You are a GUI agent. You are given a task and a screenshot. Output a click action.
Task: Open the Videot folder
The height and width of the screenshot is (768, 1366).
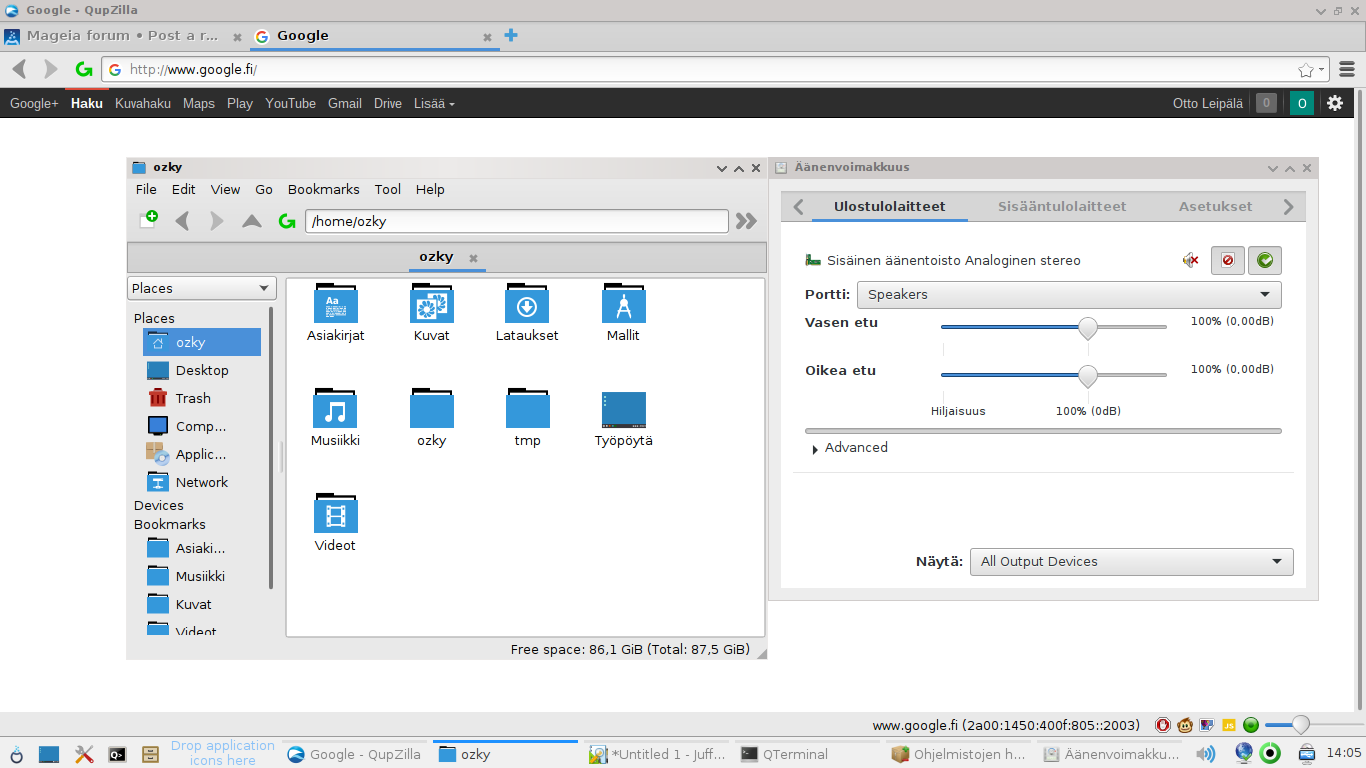tap(335, 523)
